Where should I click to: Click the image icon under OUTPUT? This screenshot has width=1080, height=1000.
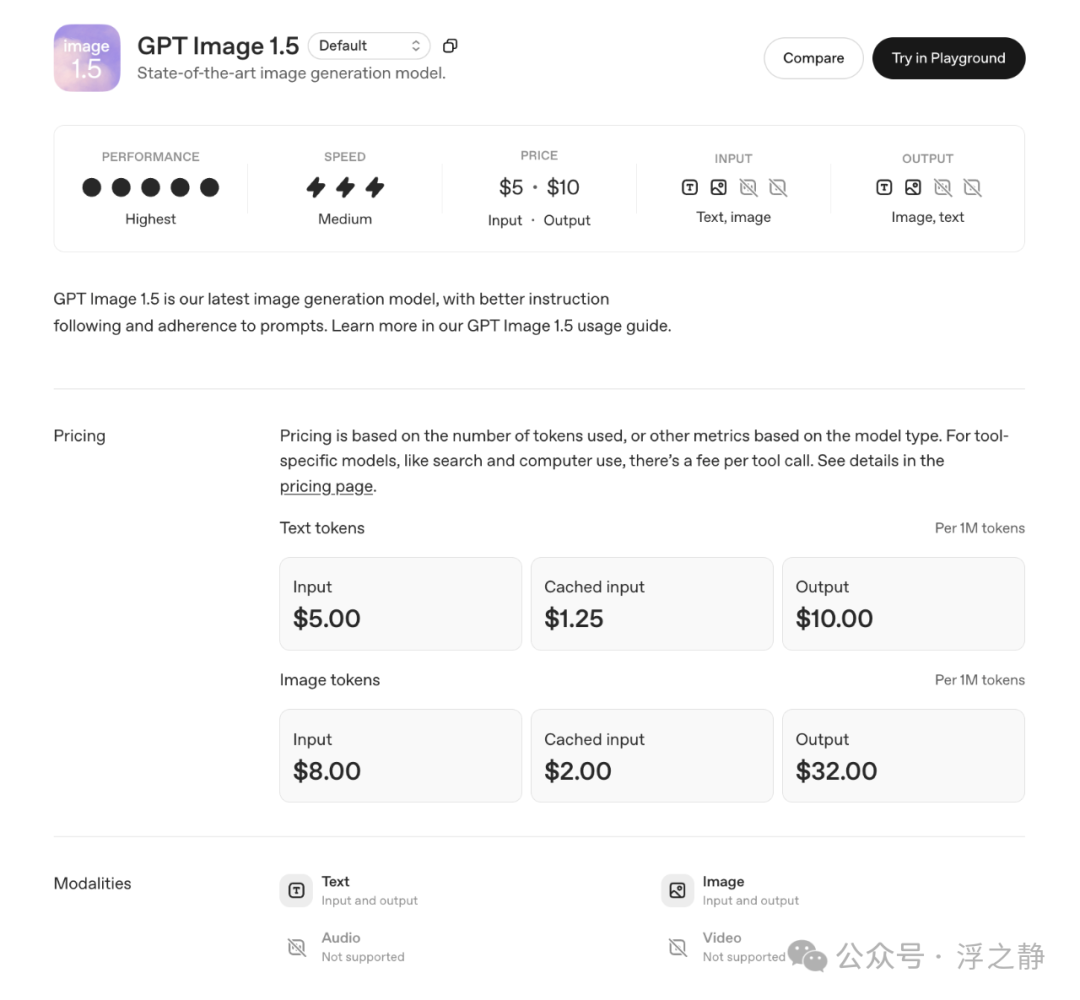[913, 187]
